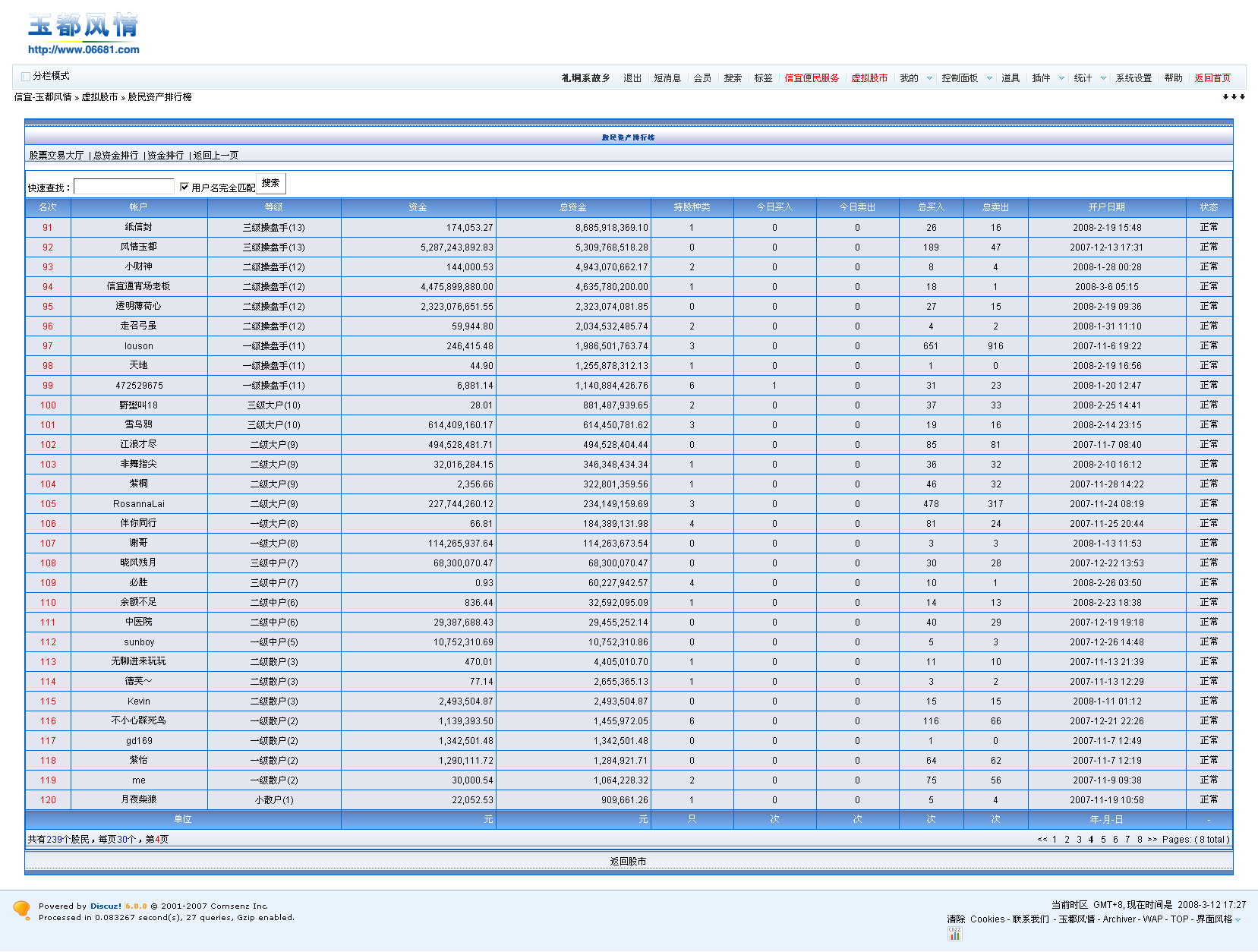Click 信宜-玉都风情 in the breadcrumb
1258x952 pixels.
click(x=43, y=97)
